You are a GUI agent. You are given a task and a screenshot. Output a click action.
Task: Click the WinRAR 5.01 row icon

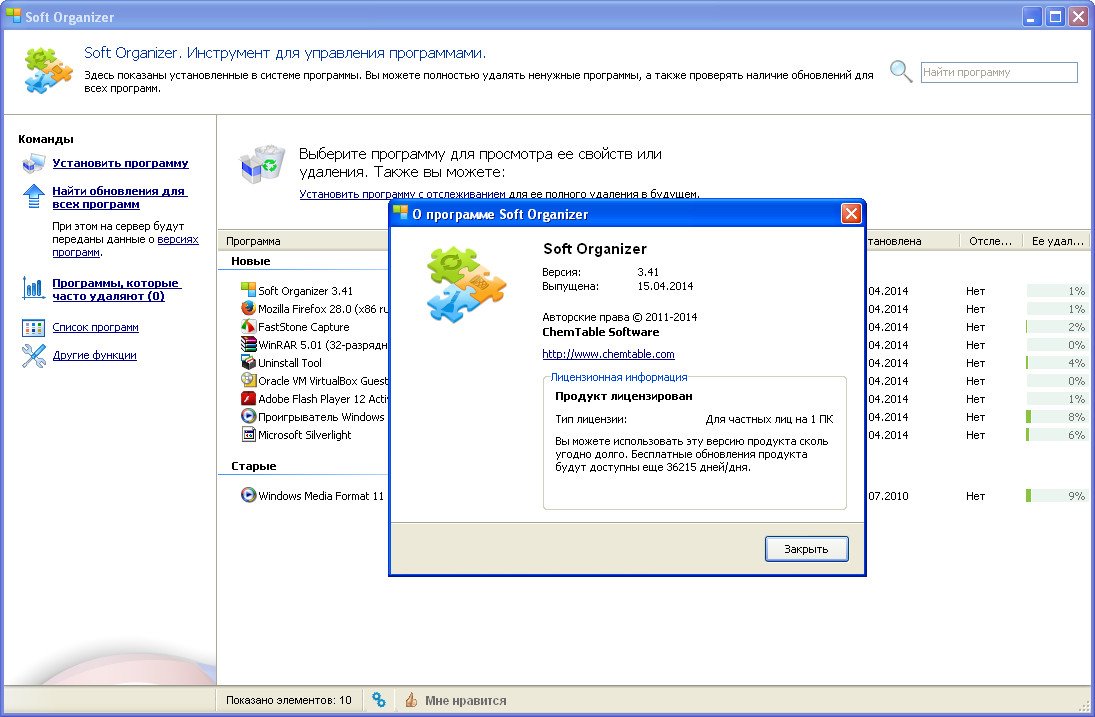tap(248, 344)
